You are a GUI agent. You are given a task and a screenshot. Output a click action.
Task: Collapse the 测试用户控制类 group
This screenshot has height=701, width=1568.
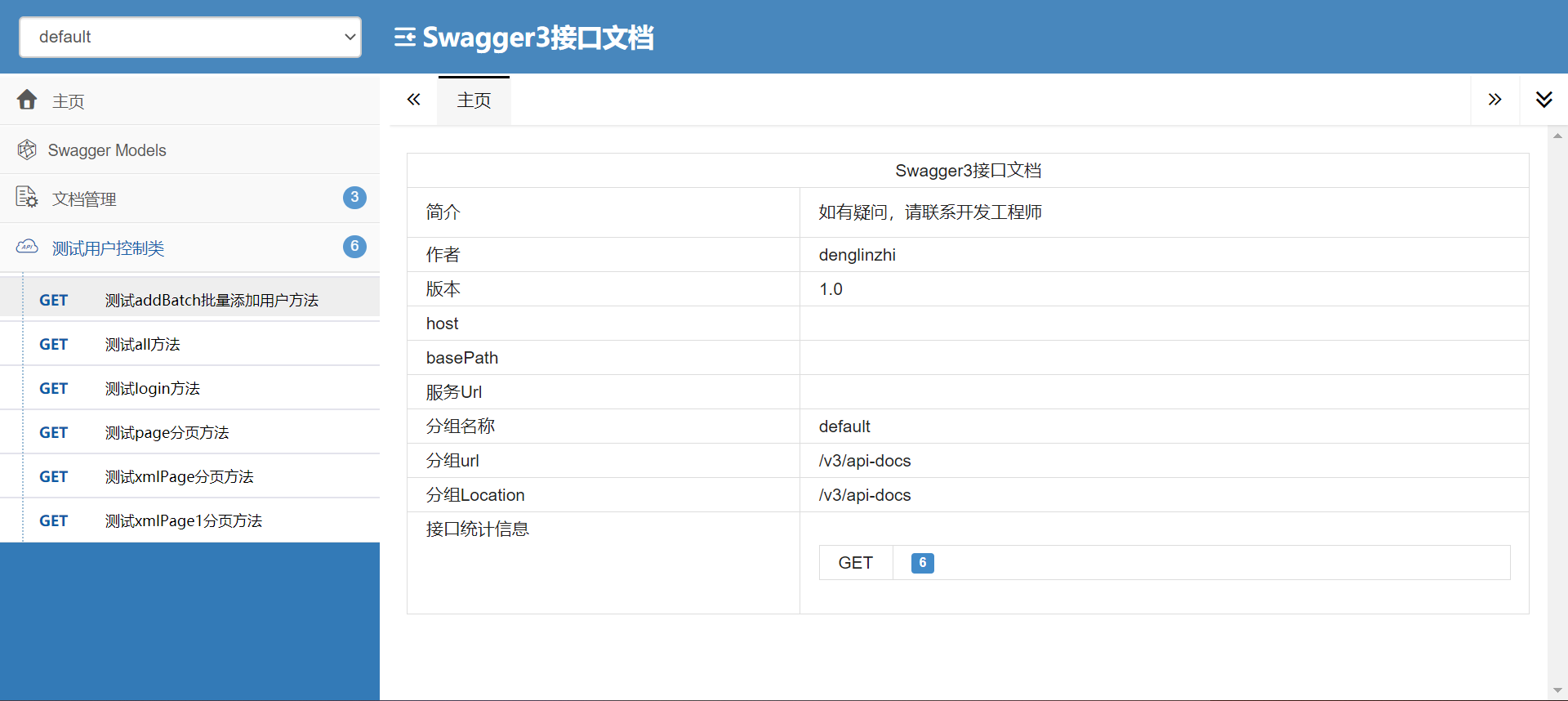click(189, 248)
